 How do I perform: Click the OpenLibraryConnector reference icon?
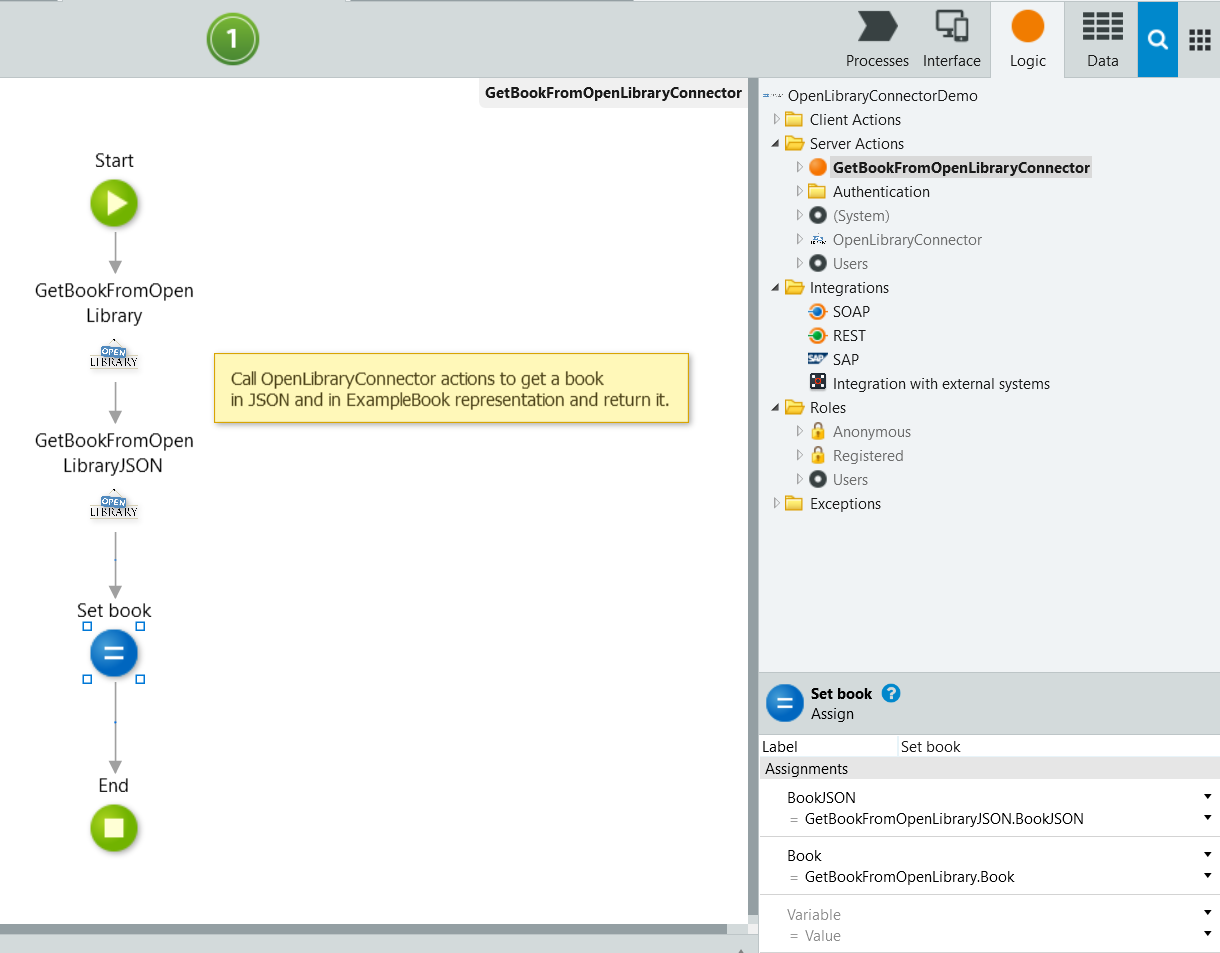(818, 239)
